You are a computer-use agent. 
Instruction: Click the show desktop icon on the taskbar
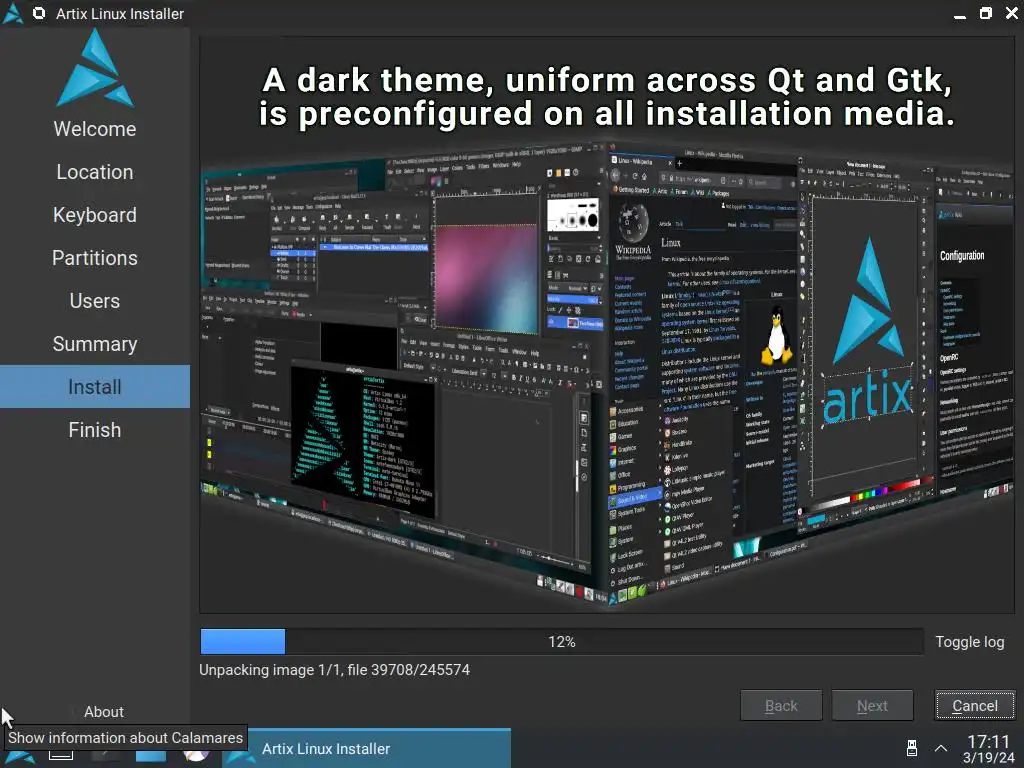coord(61,756)
